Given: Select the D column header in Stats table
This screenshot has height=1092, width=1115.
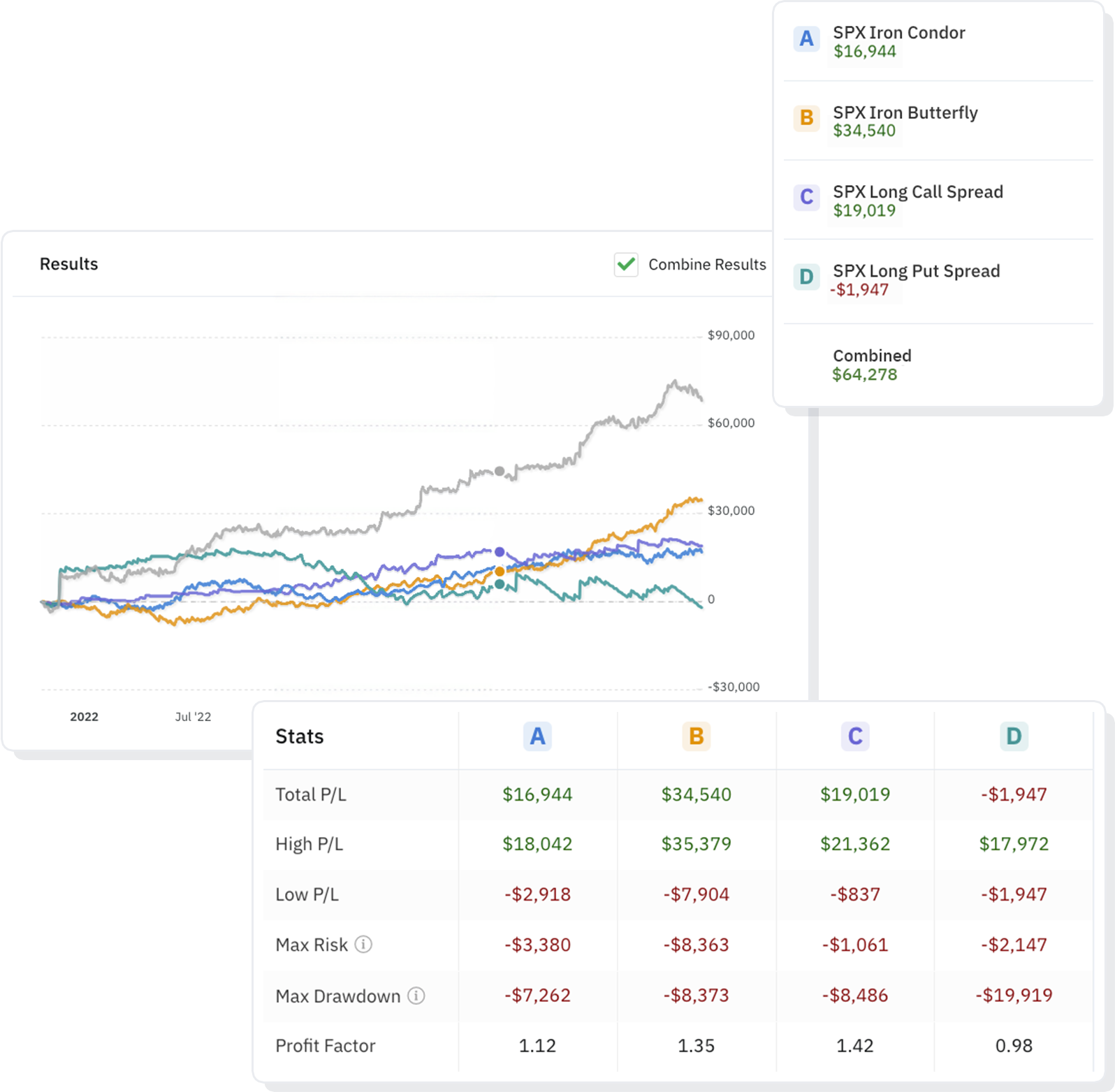Looking at the screenshot, I should coord(1014,736).
